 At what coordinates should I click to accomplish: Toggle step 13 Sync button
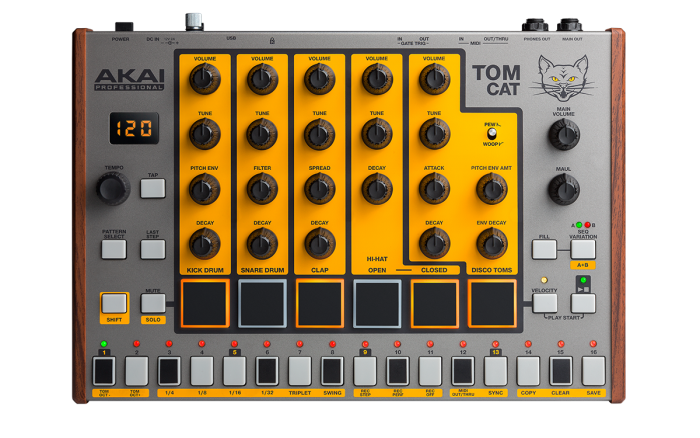[x=496, y=371]
